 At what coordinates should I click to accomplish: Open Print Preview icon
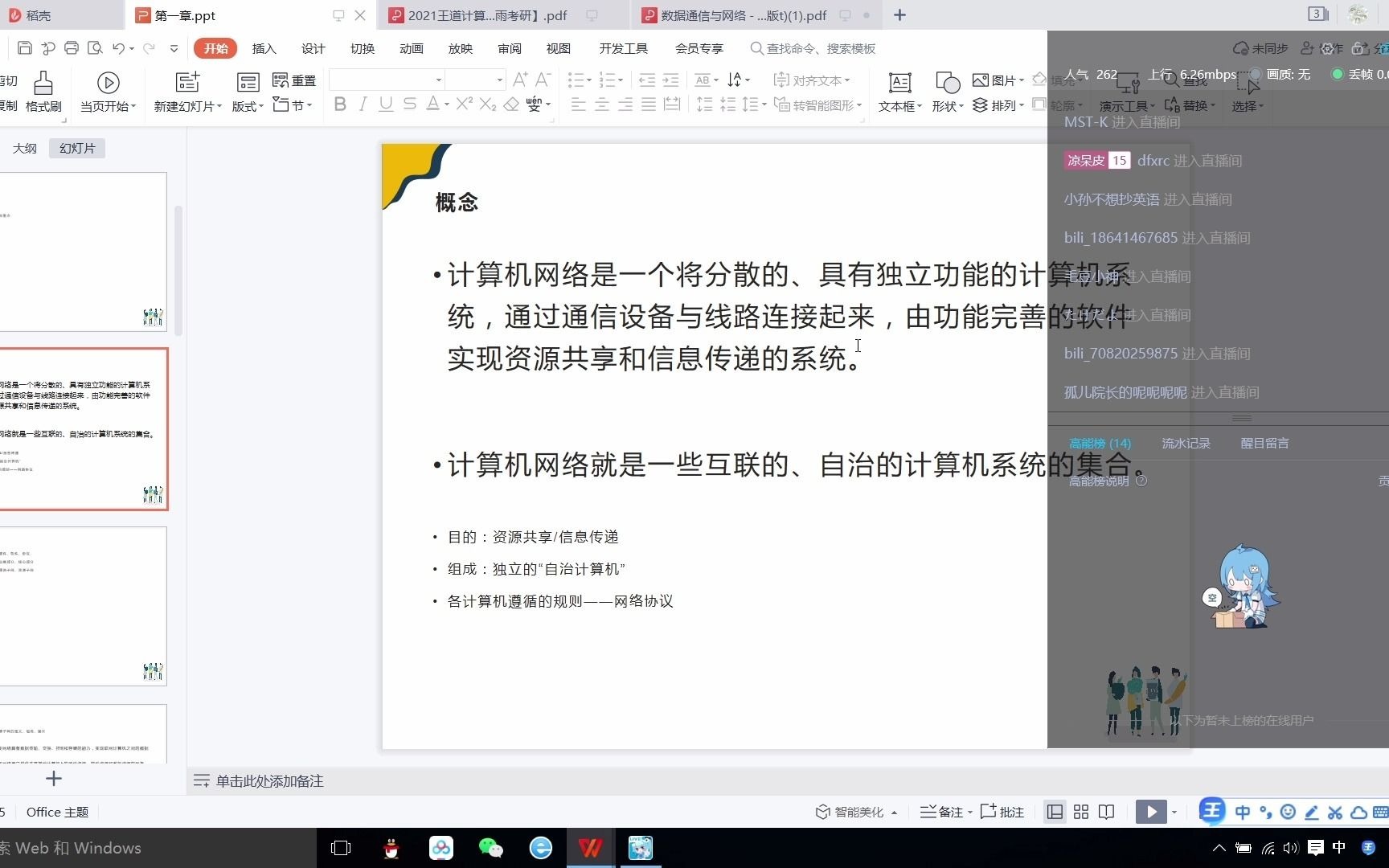point(95,48)
